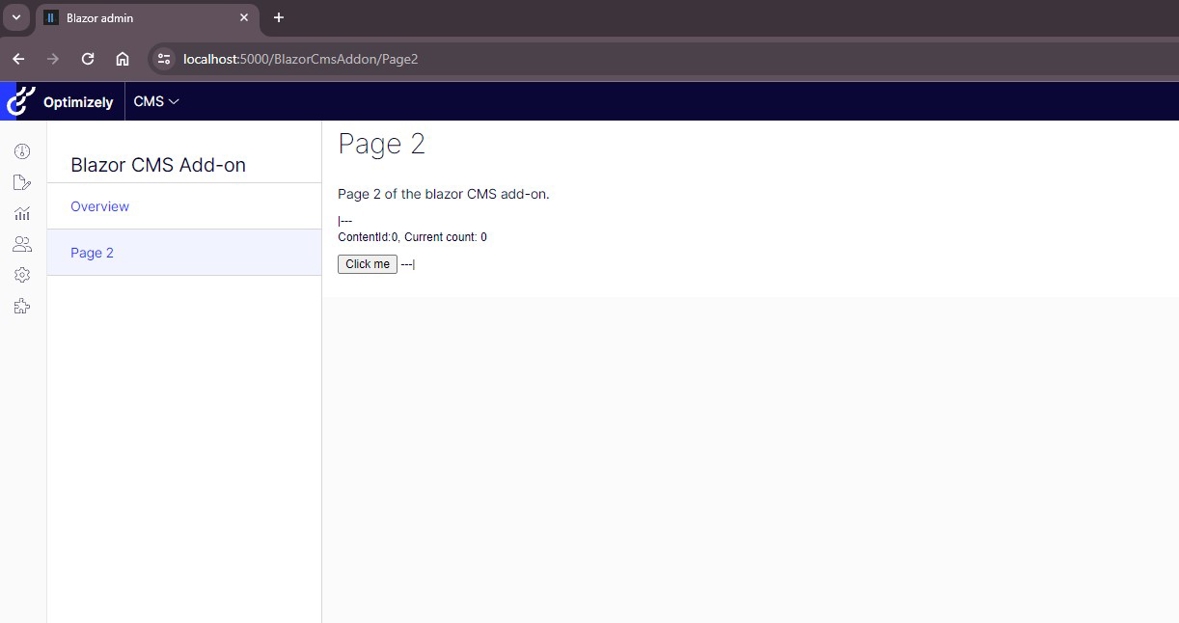The height and width of the screenshot is (623, 1179).
Task: Open the Reports analytics chart icon
Action: coord(22,213)
